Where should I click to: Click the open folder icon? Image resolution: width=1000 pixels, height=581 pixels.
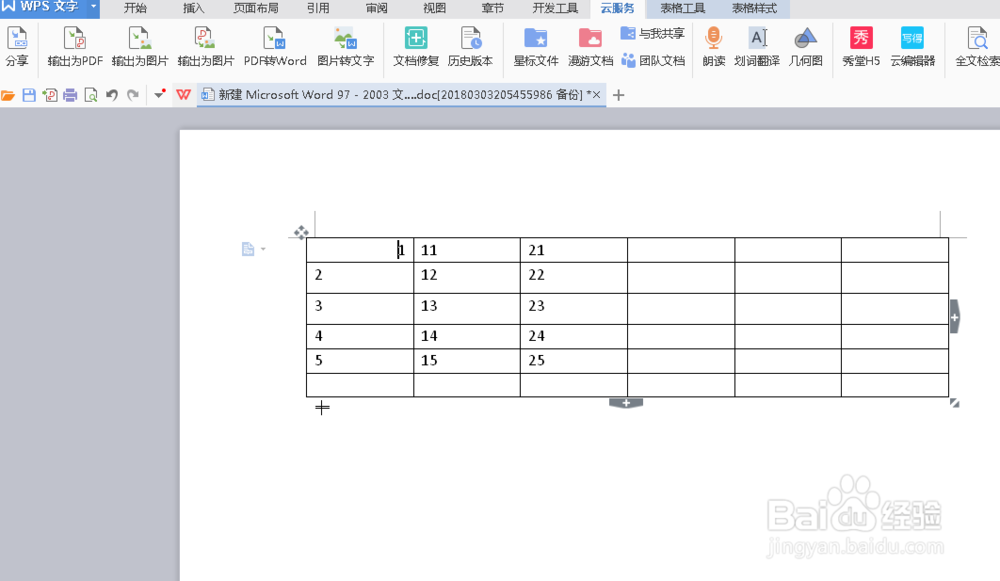coord(8,96)
